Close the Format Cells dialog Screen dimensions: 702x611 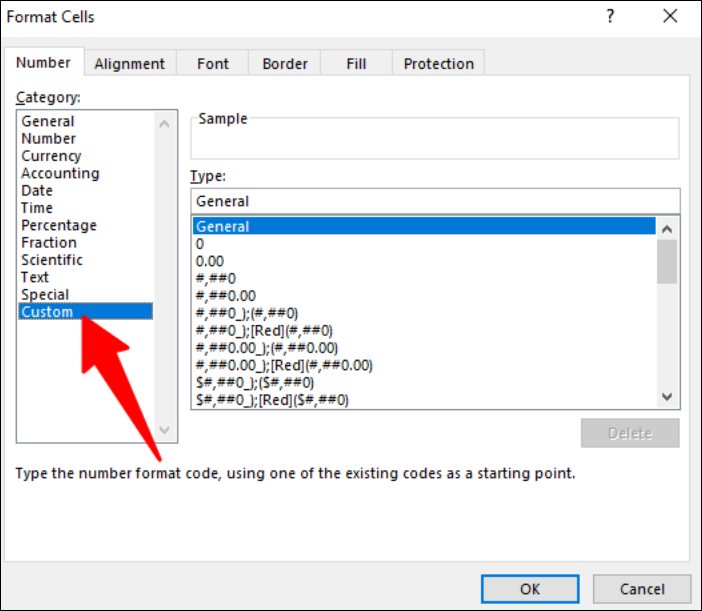tap(670, 17)
